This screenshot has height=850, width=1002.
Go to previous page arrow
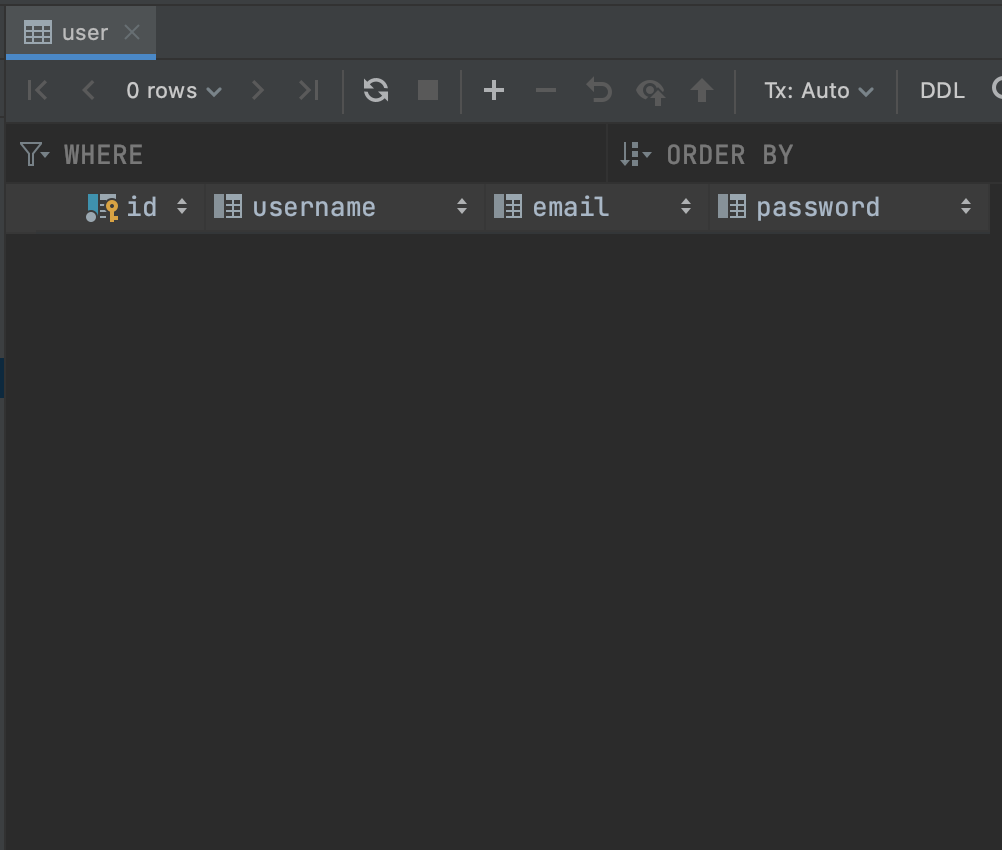(89, 91)
